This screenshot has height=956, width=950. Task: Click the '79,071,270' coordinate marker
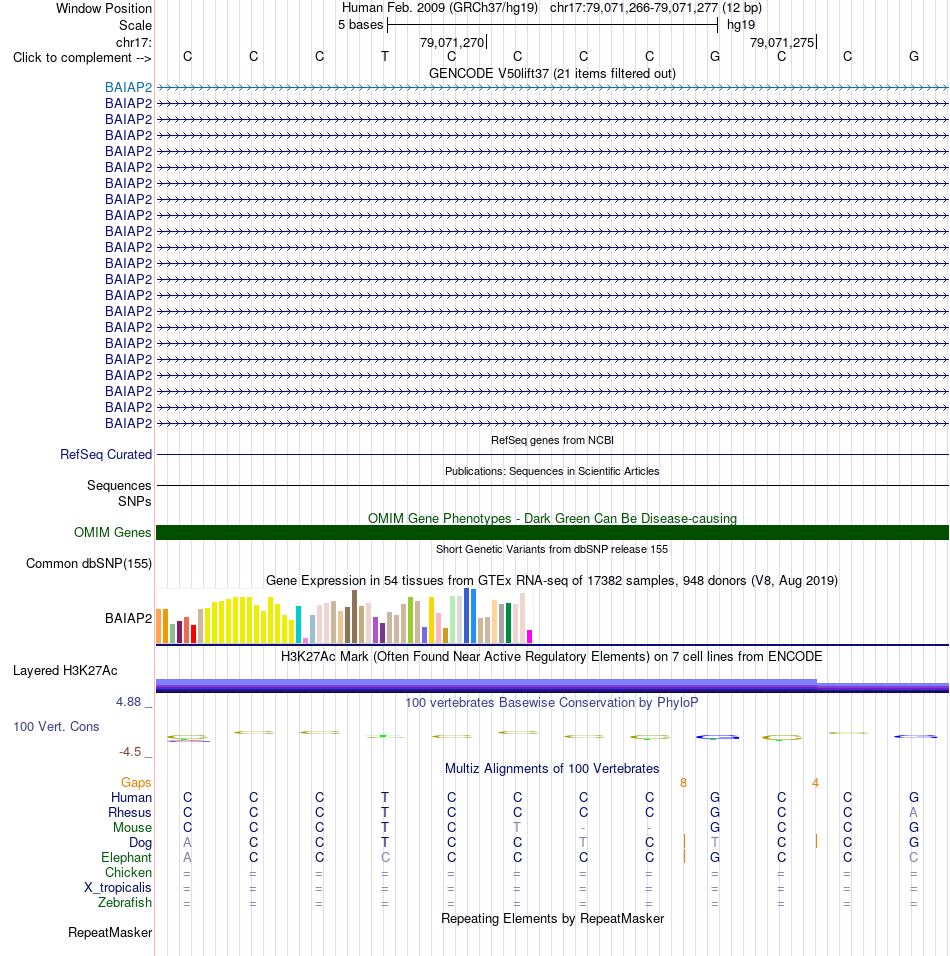pyautogui.click(x=452, y=43)
